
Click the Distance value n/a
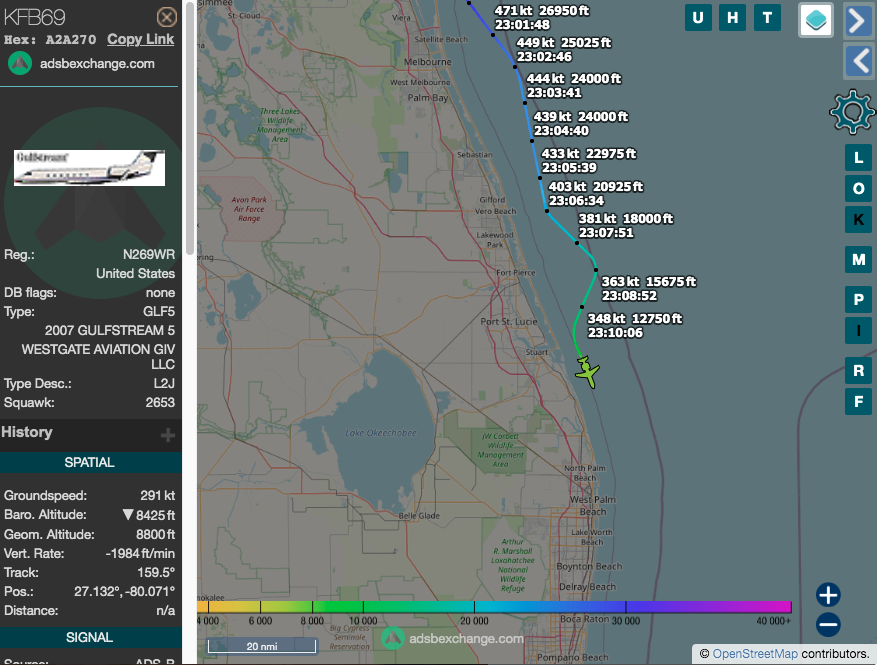click(x=166, y=611)
